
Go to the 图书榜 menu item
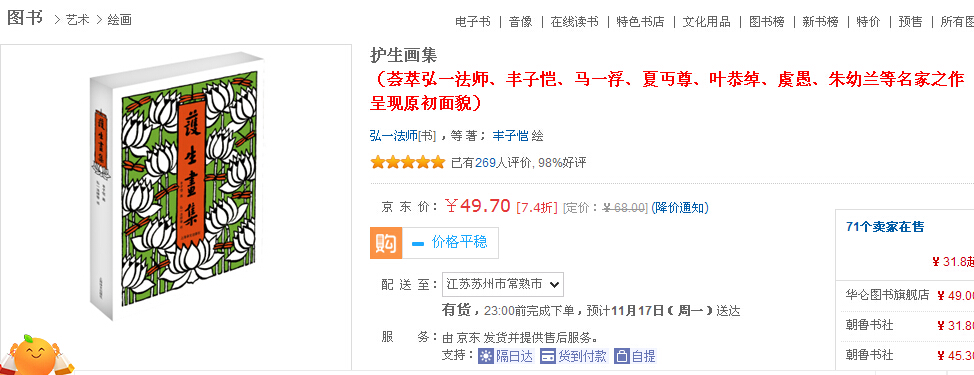click(767, 22)
